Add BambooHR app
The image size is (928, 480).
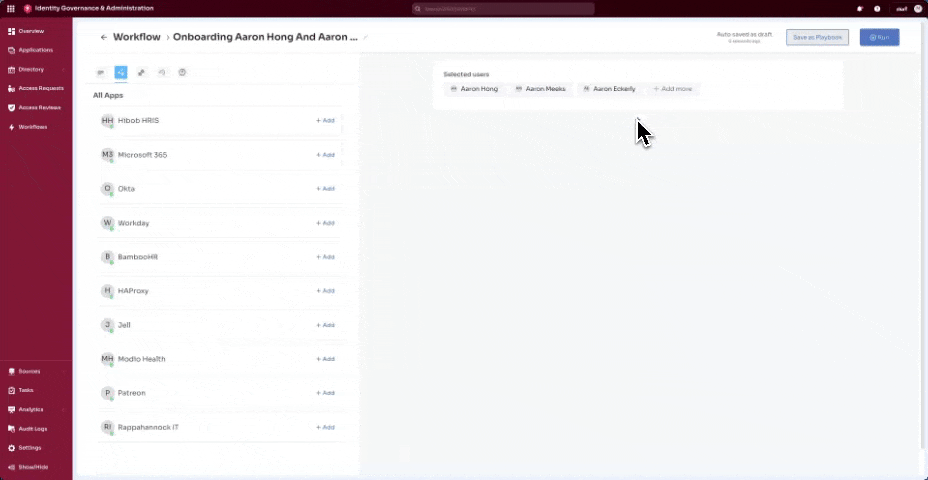[325, 257]
